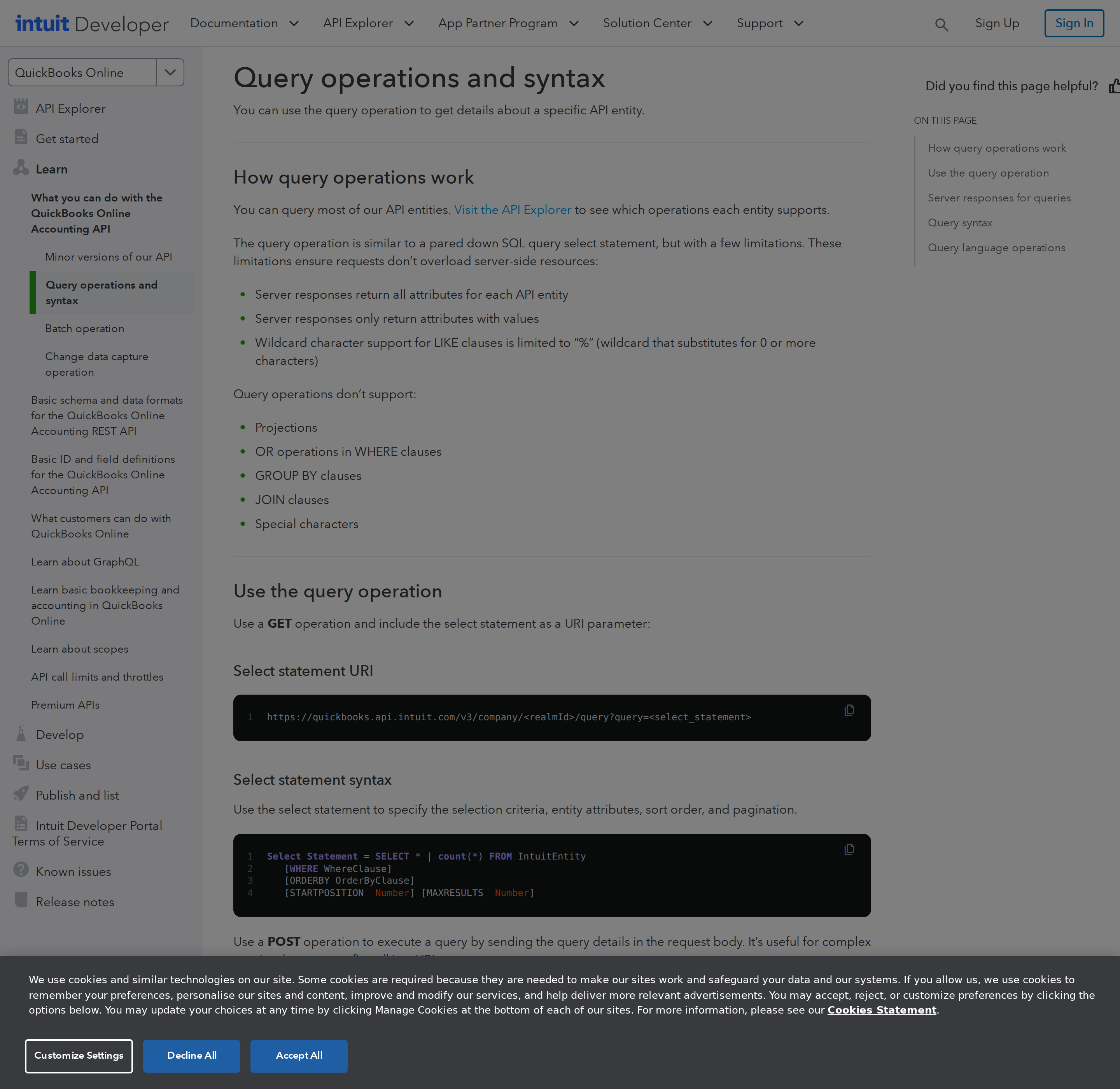Click the Develop flask icon

[21, 733]
